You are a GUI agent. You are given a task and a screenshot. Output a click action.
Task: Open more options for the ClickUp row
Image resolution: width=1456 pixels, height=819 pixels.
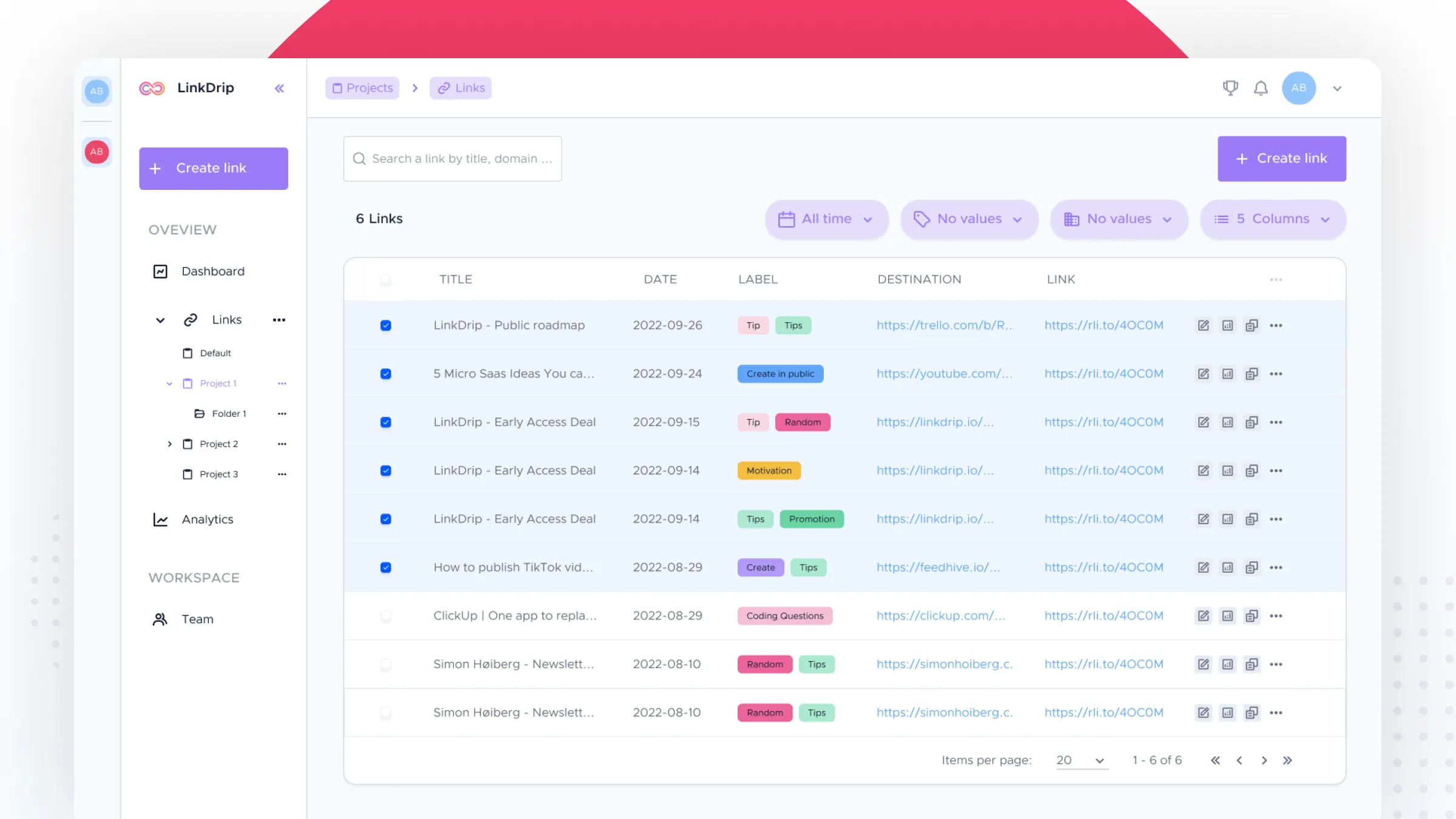(1276, 616)
